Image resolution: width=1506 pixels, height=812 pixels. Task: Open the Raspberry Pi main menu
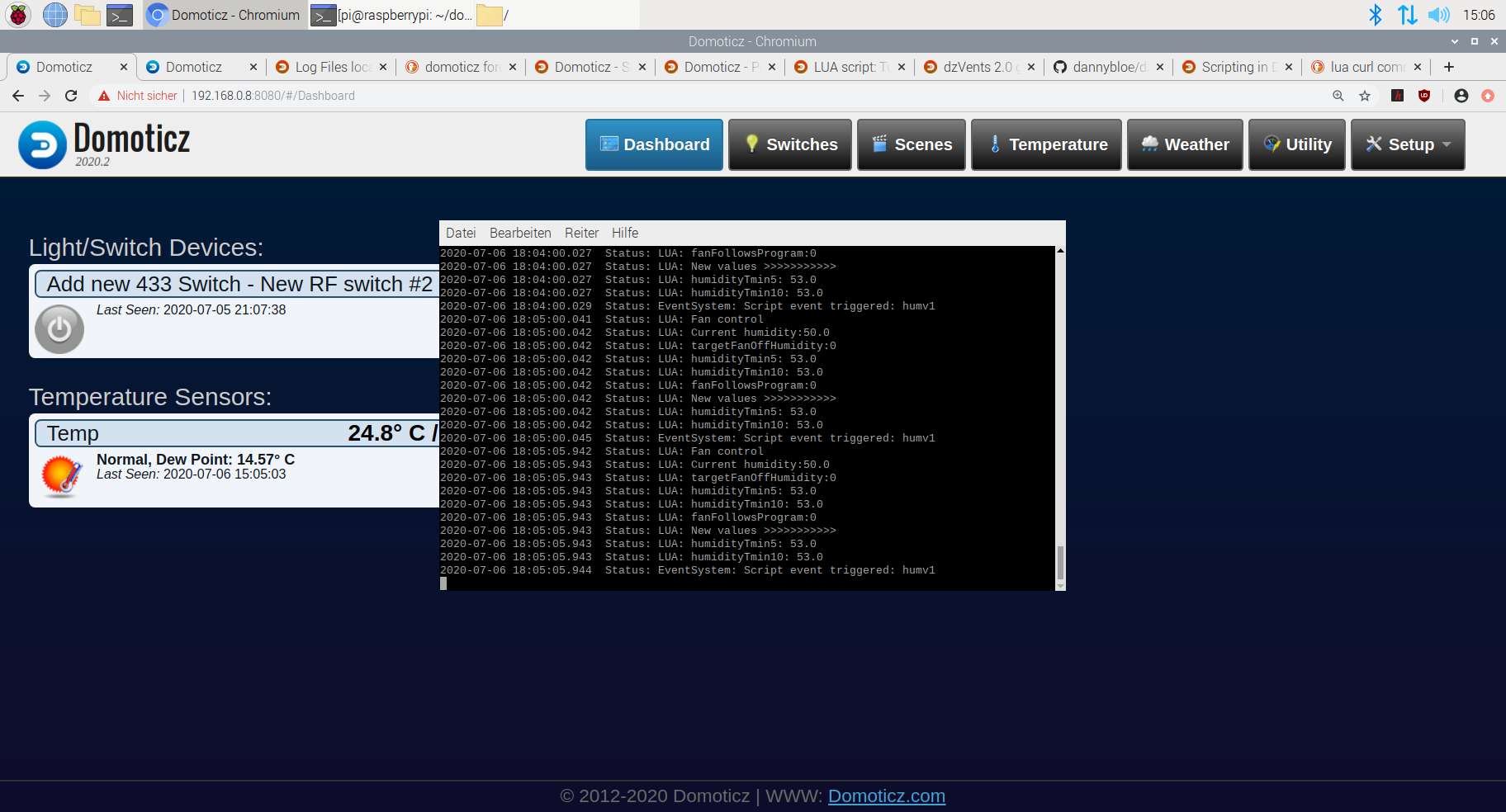[18, 15]
